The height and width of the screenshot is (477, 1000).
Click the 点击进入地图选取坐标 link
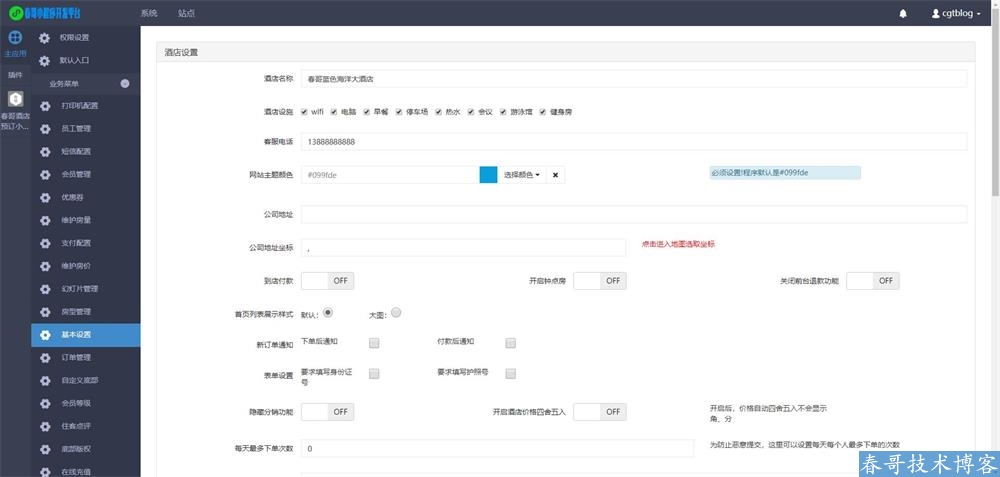678,244
